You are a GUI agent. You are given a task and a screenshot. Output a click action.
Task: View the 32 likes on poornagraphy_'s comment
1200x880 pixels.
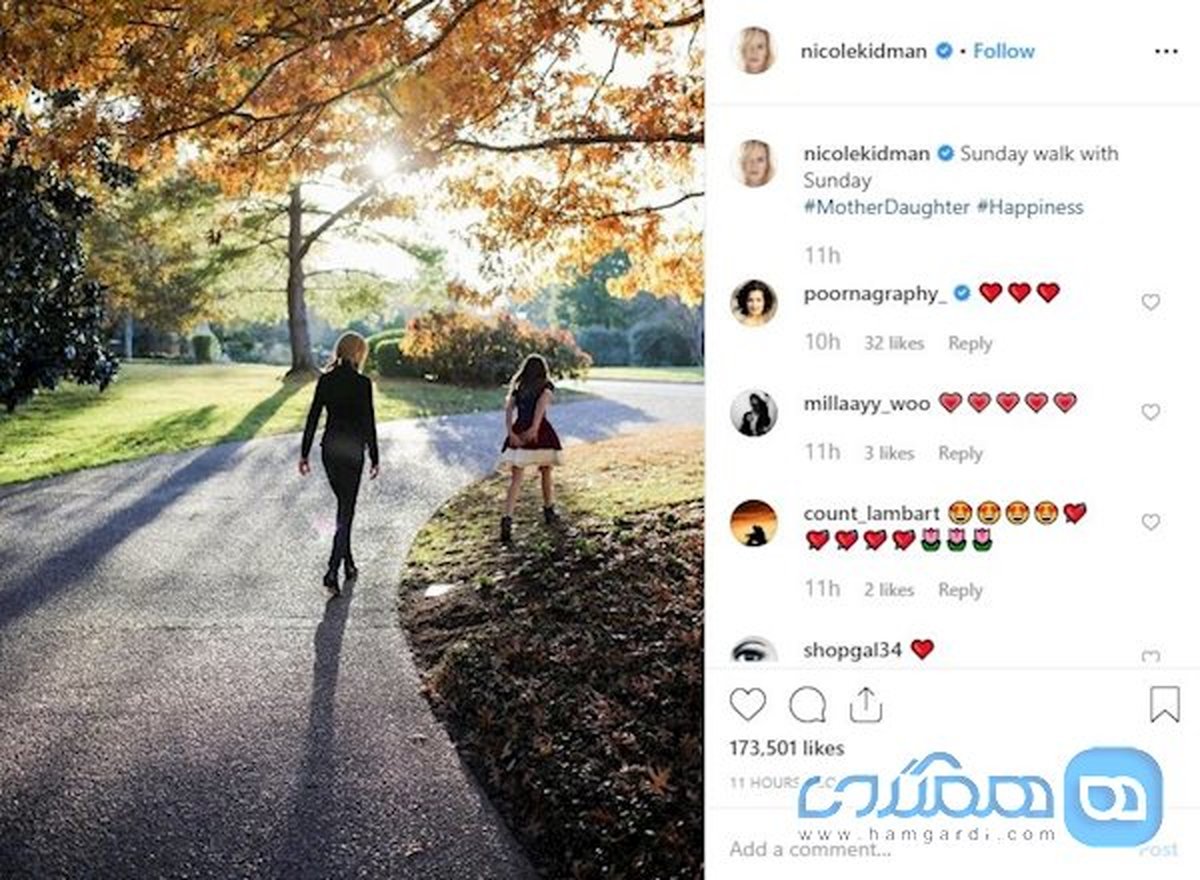coord(894,343)
